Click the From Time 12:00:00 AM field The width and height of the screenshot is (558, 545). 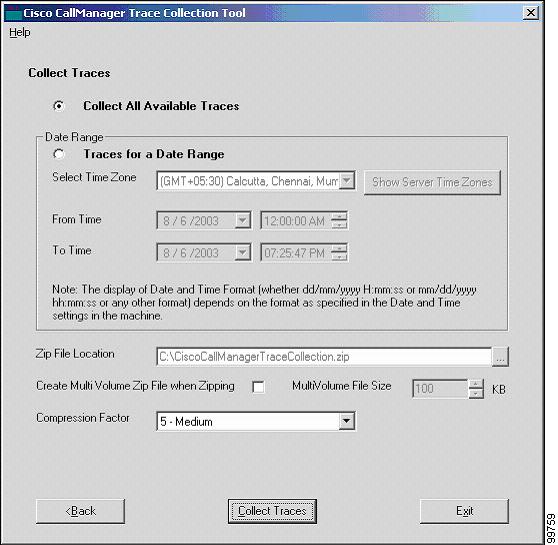tap(295, 221)
